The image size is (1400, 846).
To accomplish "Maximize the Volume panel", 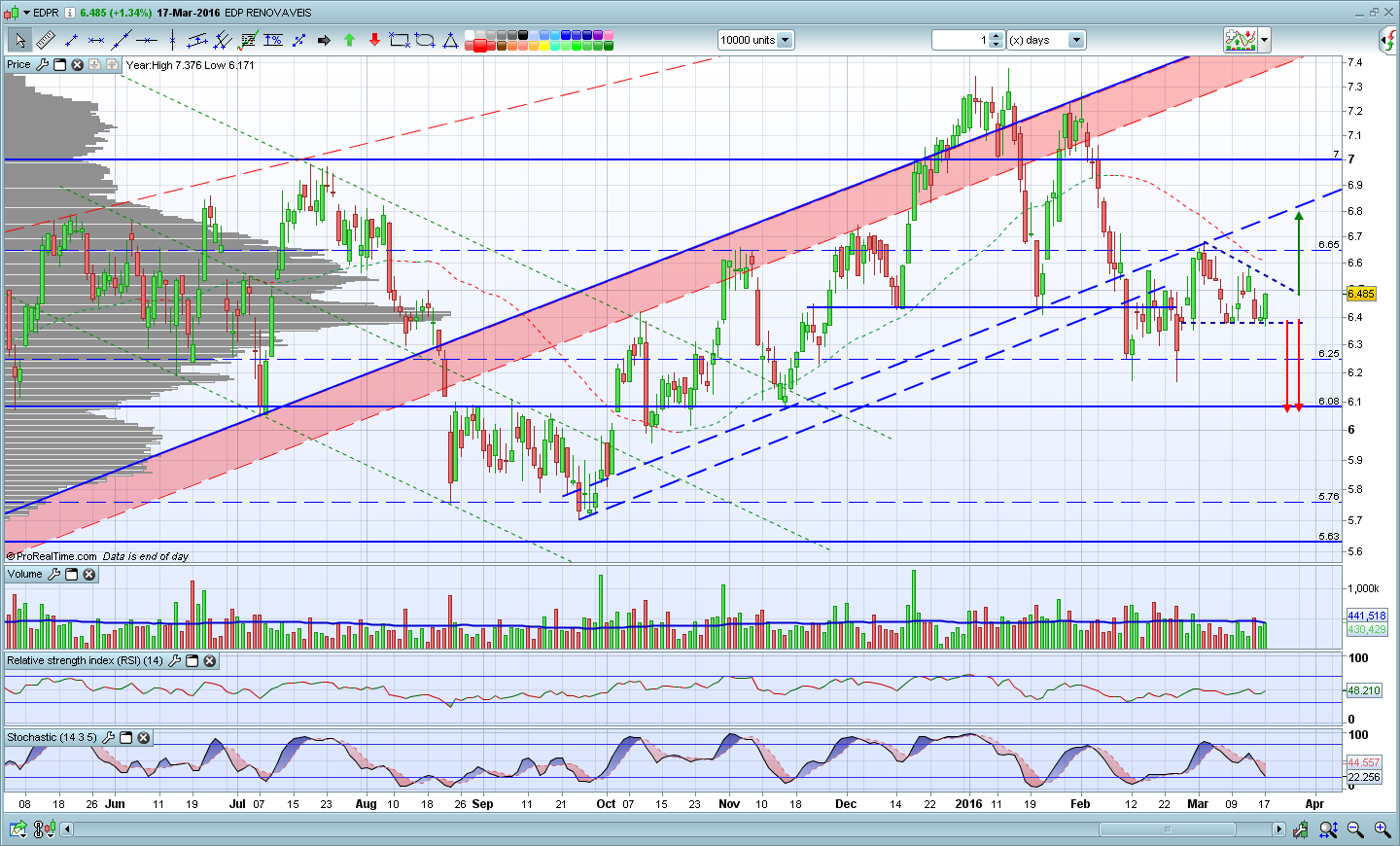I will [x=72, y=575].
